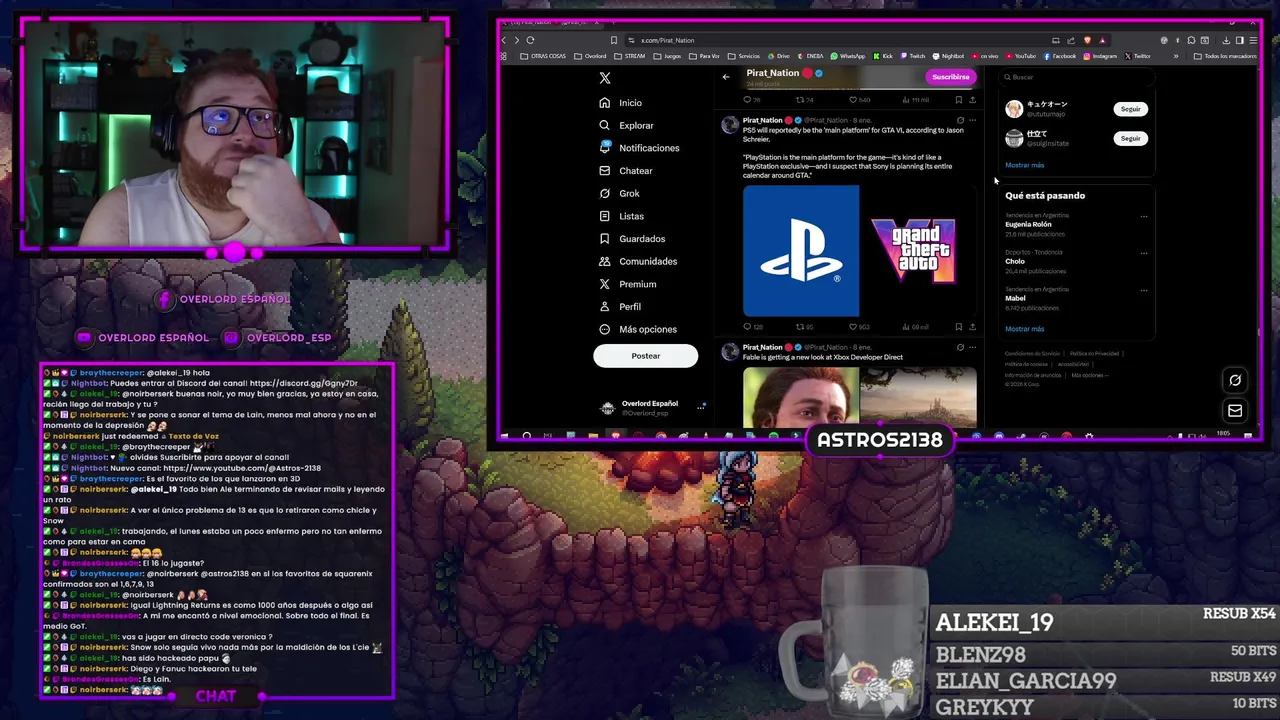Open the Twitch bookmark
This screenshot has width=1280, height=720.
pyautogui.click(x=912, y=56)
